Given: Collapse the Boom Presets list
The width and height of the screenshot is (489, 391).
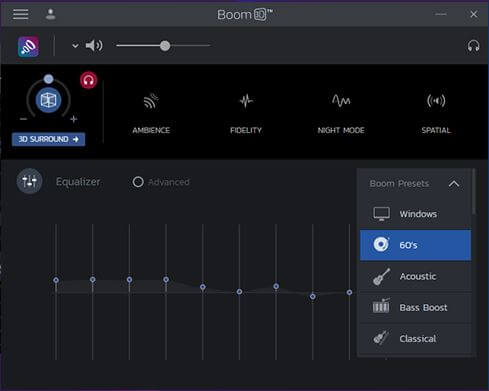Looking at the screenshot, I should coord(454,184).
